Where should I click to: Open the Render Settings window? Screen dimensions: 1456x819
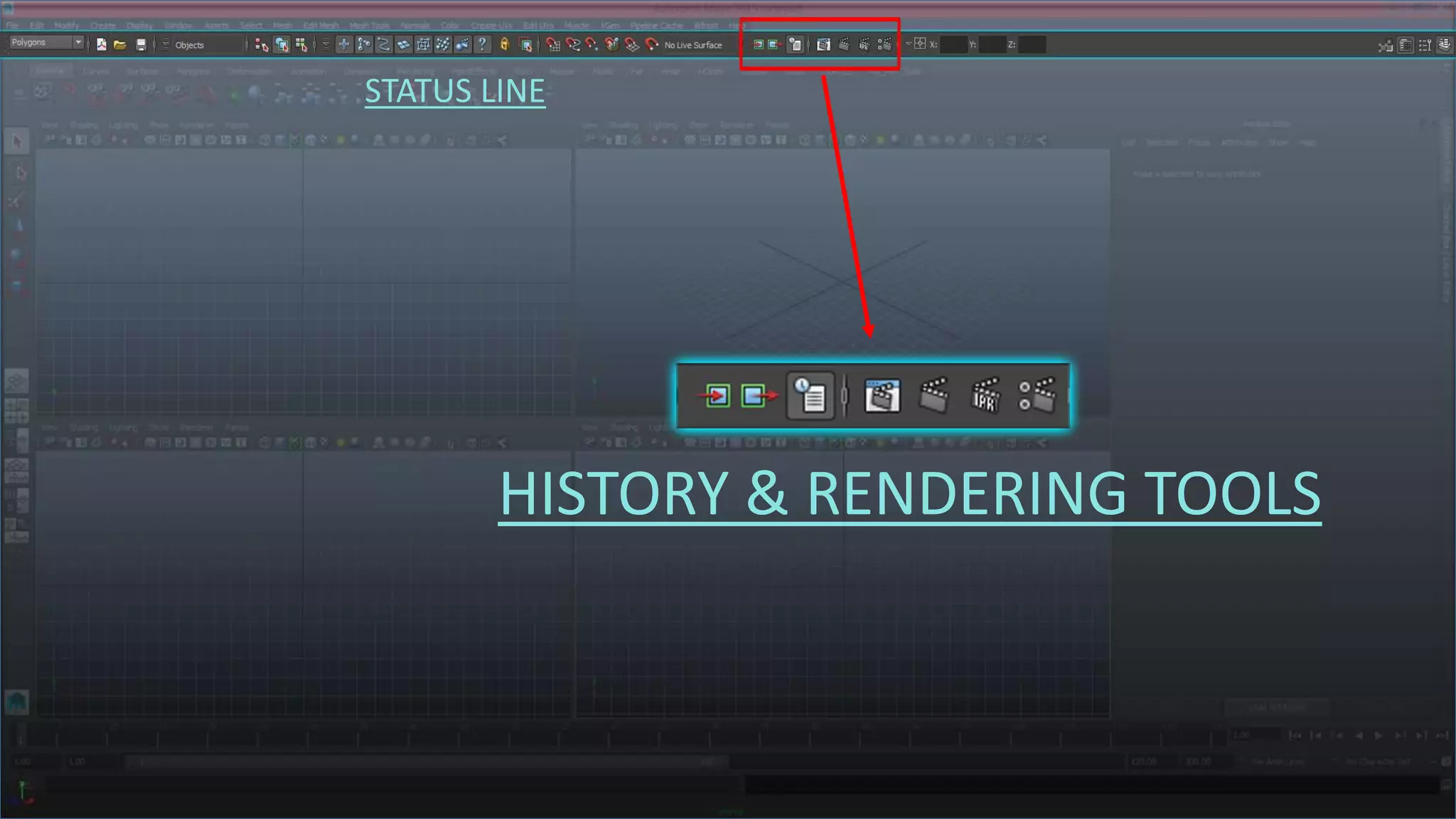pyautogui.click(x=884, y=45)
